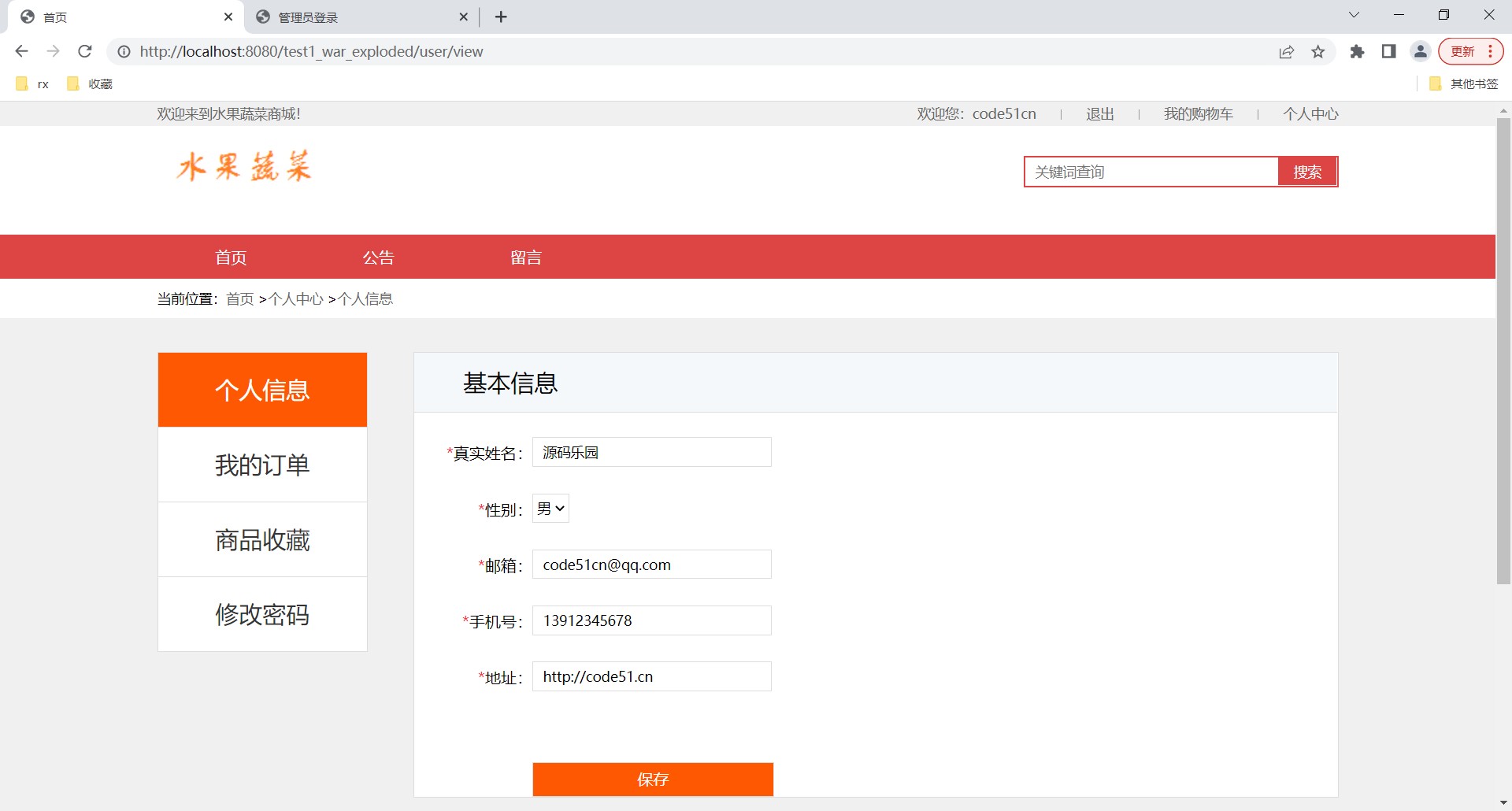
Task: Open the 其他书签 folder
Action: click(x=1463, y=83)
